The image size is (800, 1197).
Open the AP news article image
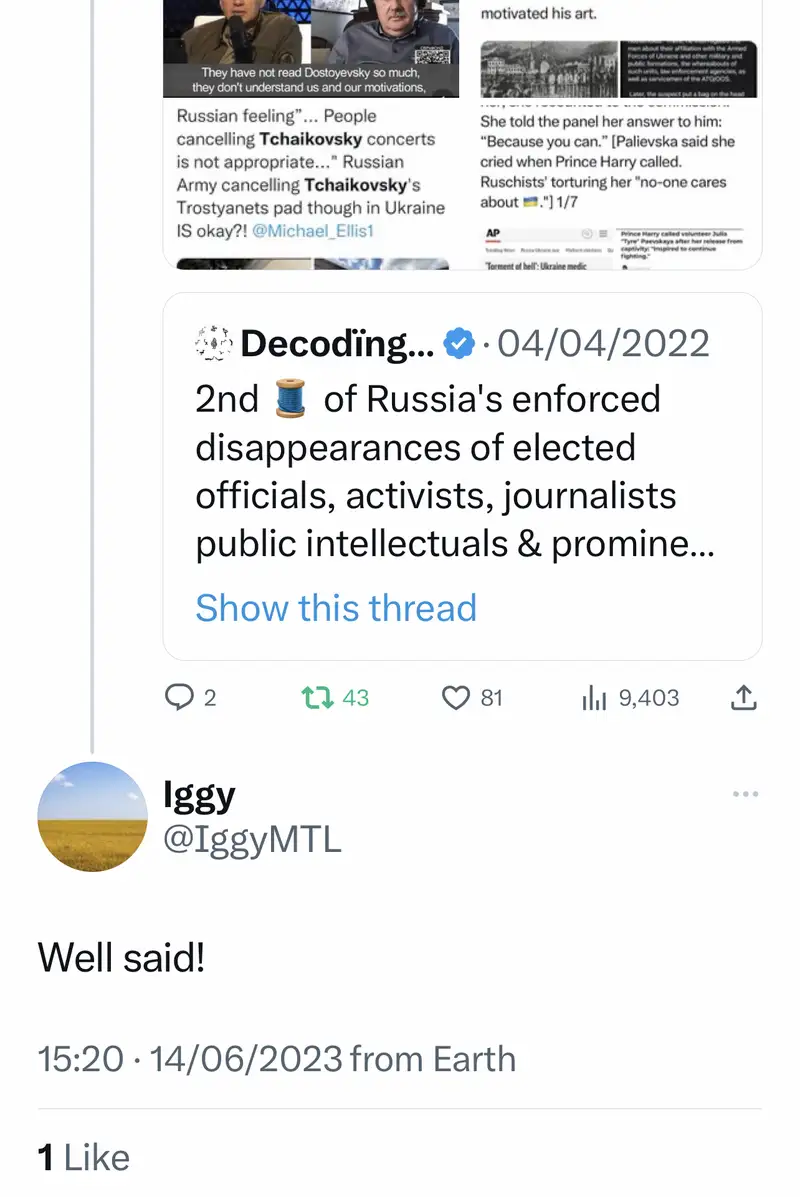615,245
